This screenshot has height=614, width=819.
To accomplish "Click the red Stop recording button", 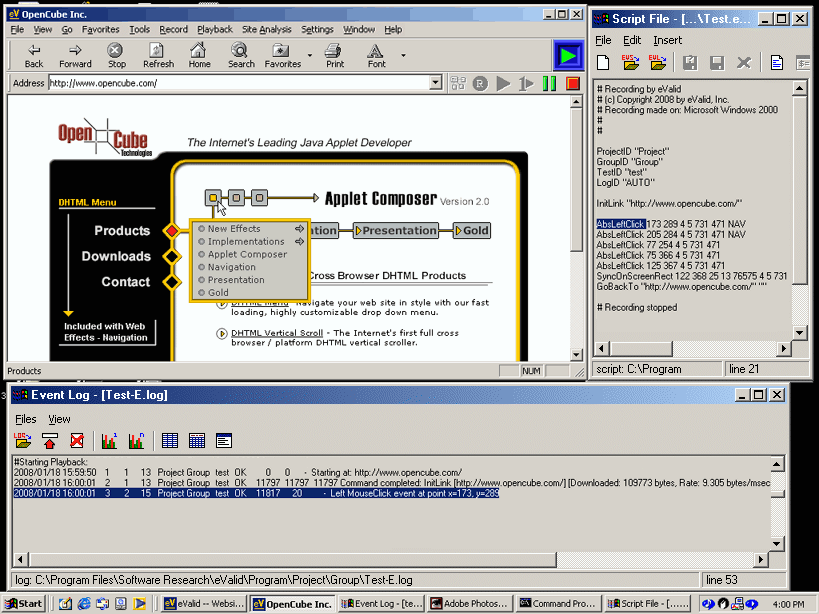I will click(573, 84).
